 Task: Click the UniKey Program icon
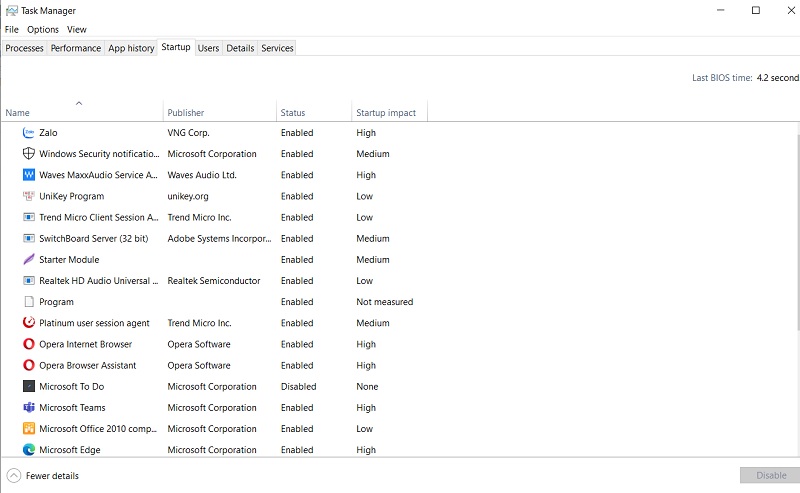point(29,196)
